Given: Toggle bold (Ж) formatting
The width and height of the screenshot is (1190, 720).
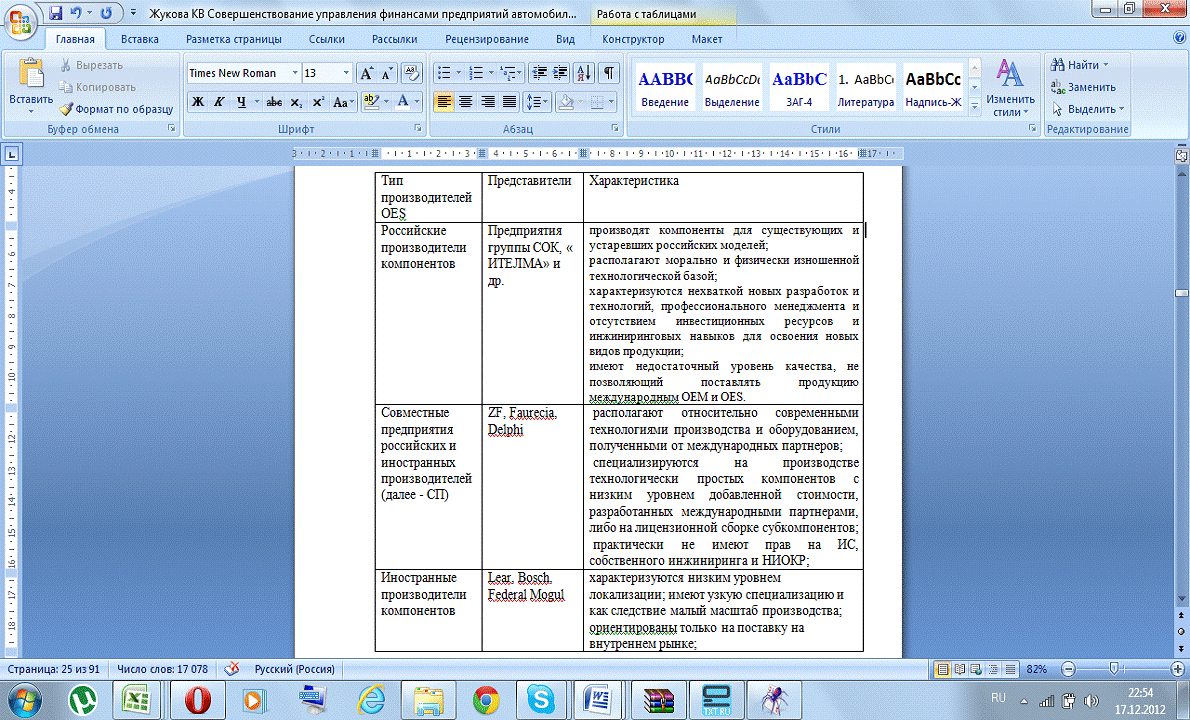Looking at the screenshot, I should (198, 102).
